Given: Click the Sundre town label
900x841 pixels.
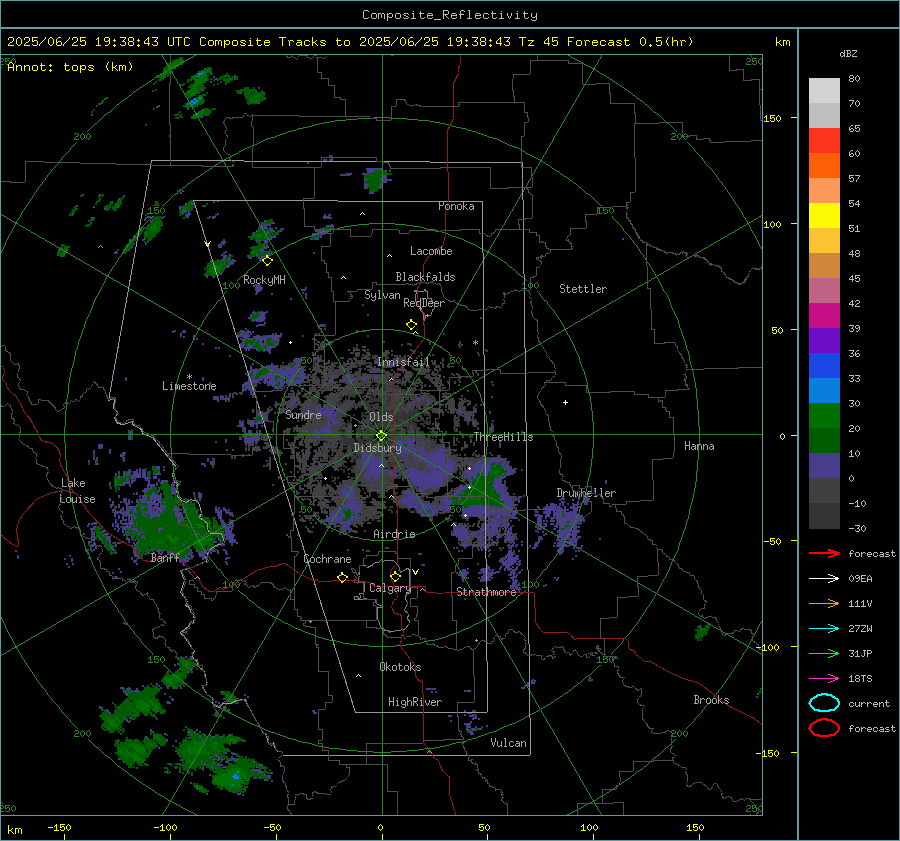Looking at the screenshot, I should click(x=303, y=415).
